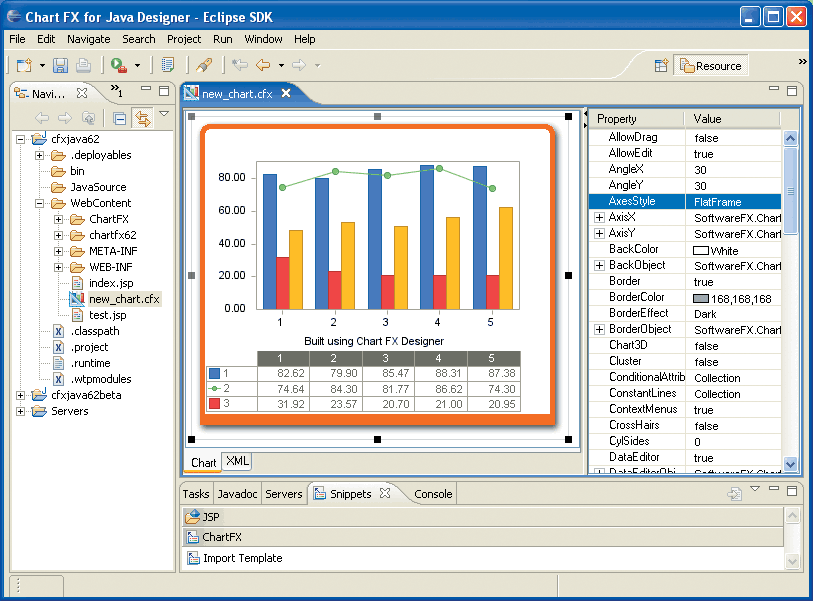
Task: Click the Last Edit Location arrow icon
Action: [240, 65]
